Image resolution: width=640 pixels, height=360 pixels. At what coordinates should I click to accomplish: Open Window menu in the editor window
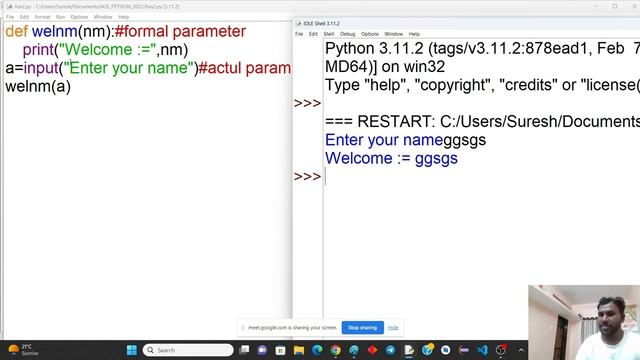tap(103, 17)
